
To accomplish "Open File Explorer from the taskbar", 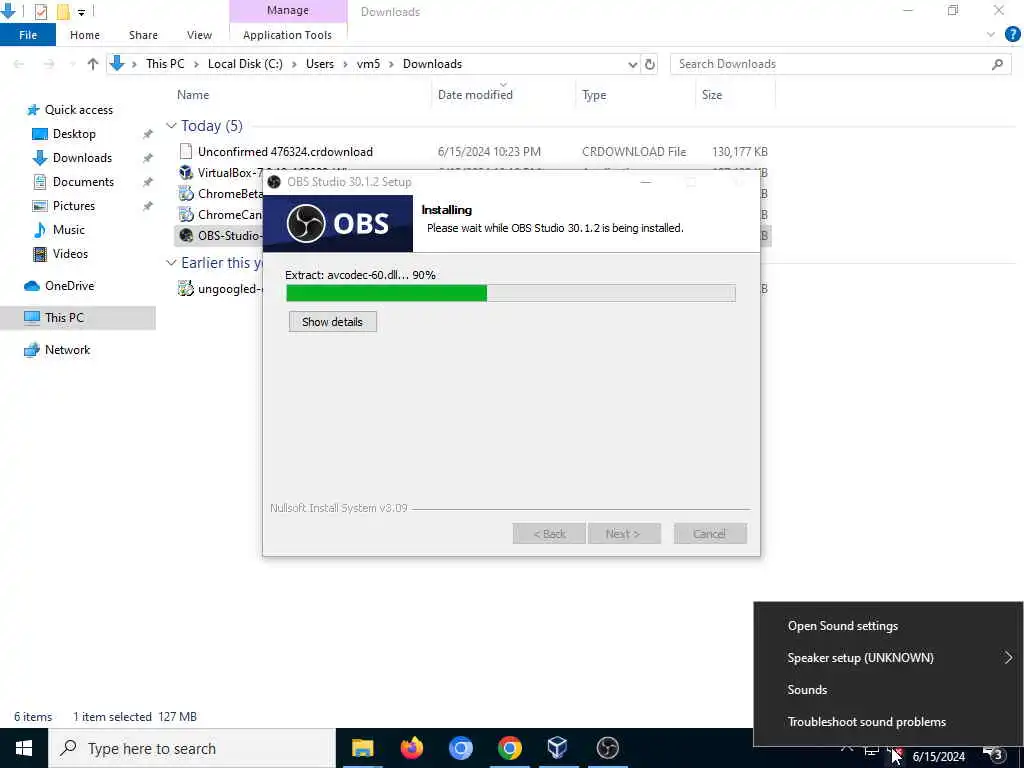I will coord(362,748).
